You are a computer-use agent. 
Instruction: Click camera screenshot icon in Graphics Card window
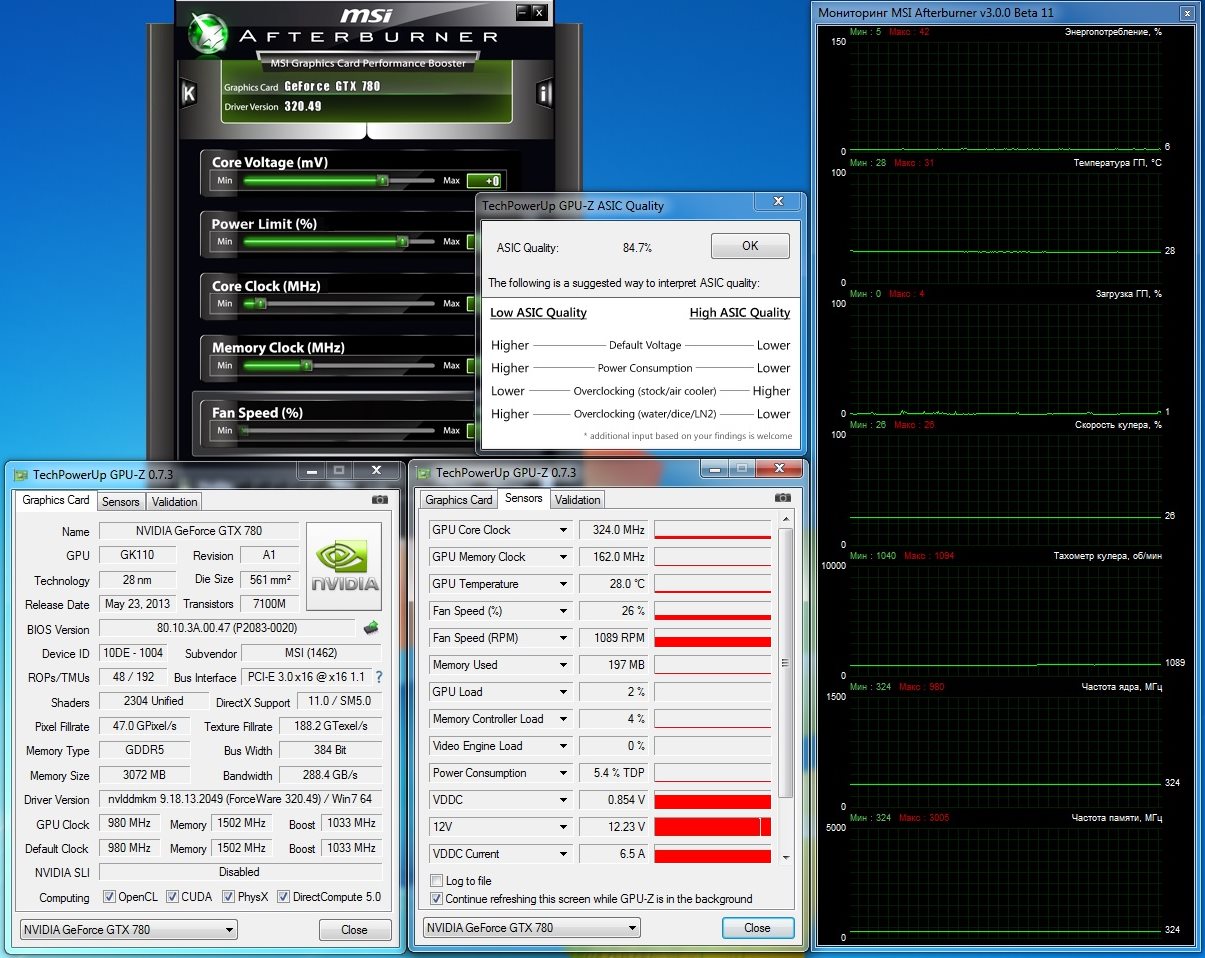click(x=380, y=500)
